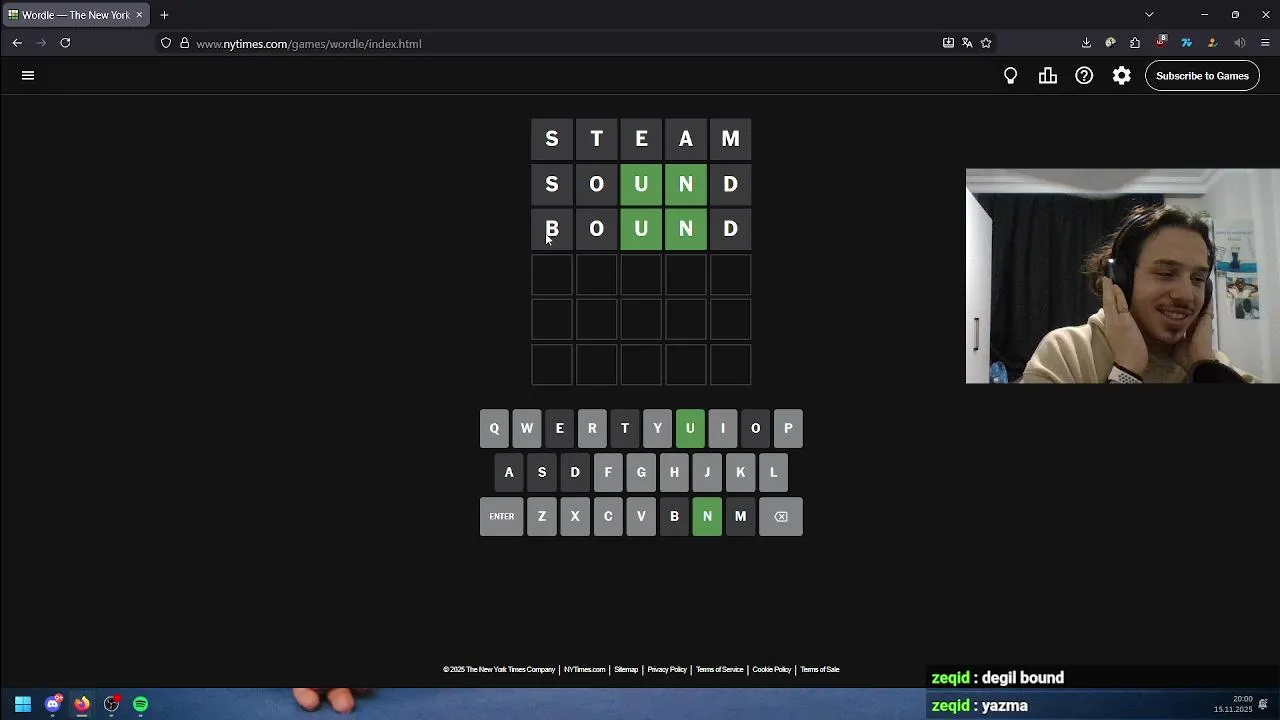The width and height of the screenshot is (1280, 720).
Task: Tap the L key on the Wordle keyboard
Action: pos(773,473)
